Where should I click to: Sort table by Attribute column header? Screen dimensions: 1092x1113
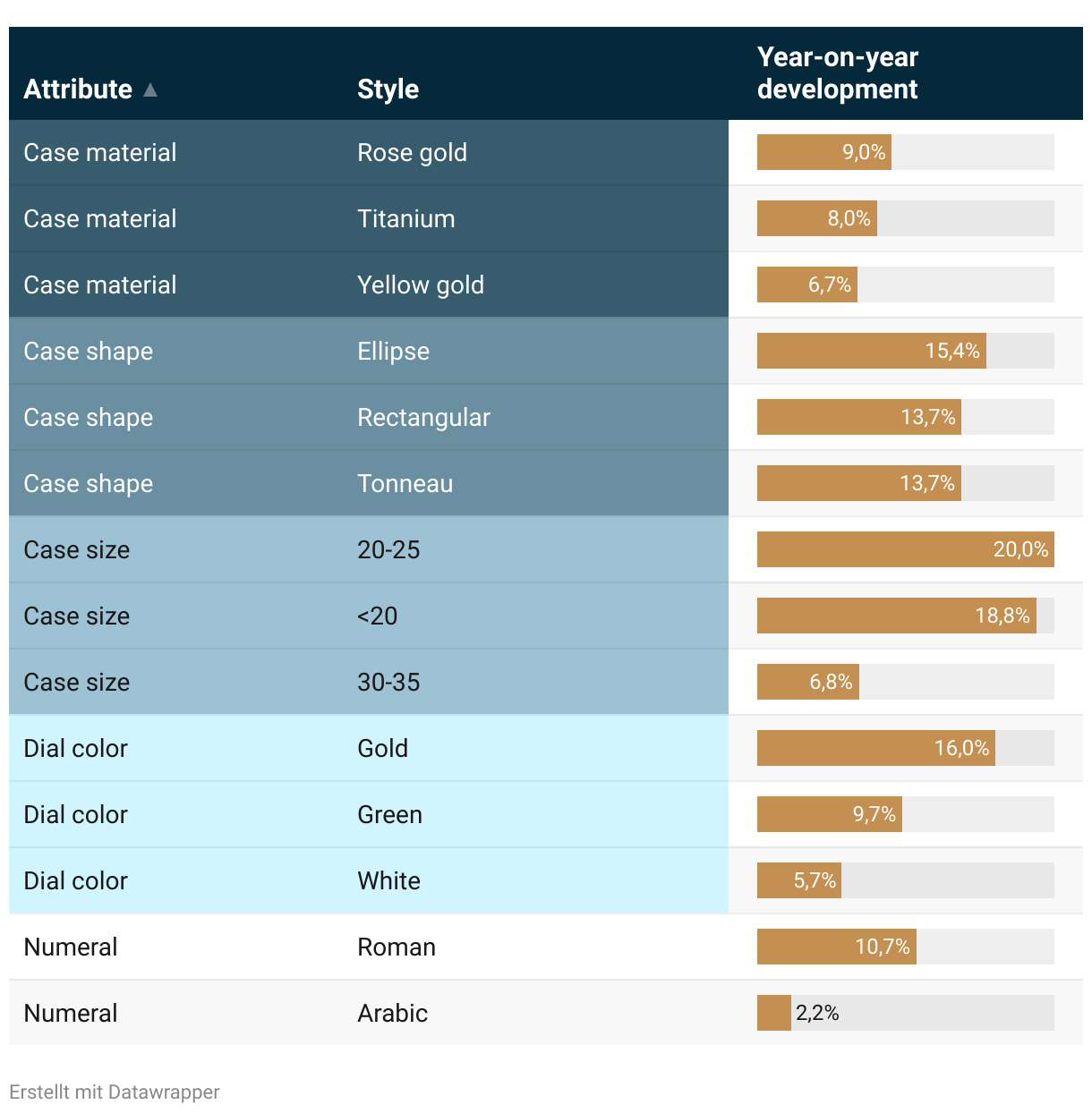[x=78, y=89]
